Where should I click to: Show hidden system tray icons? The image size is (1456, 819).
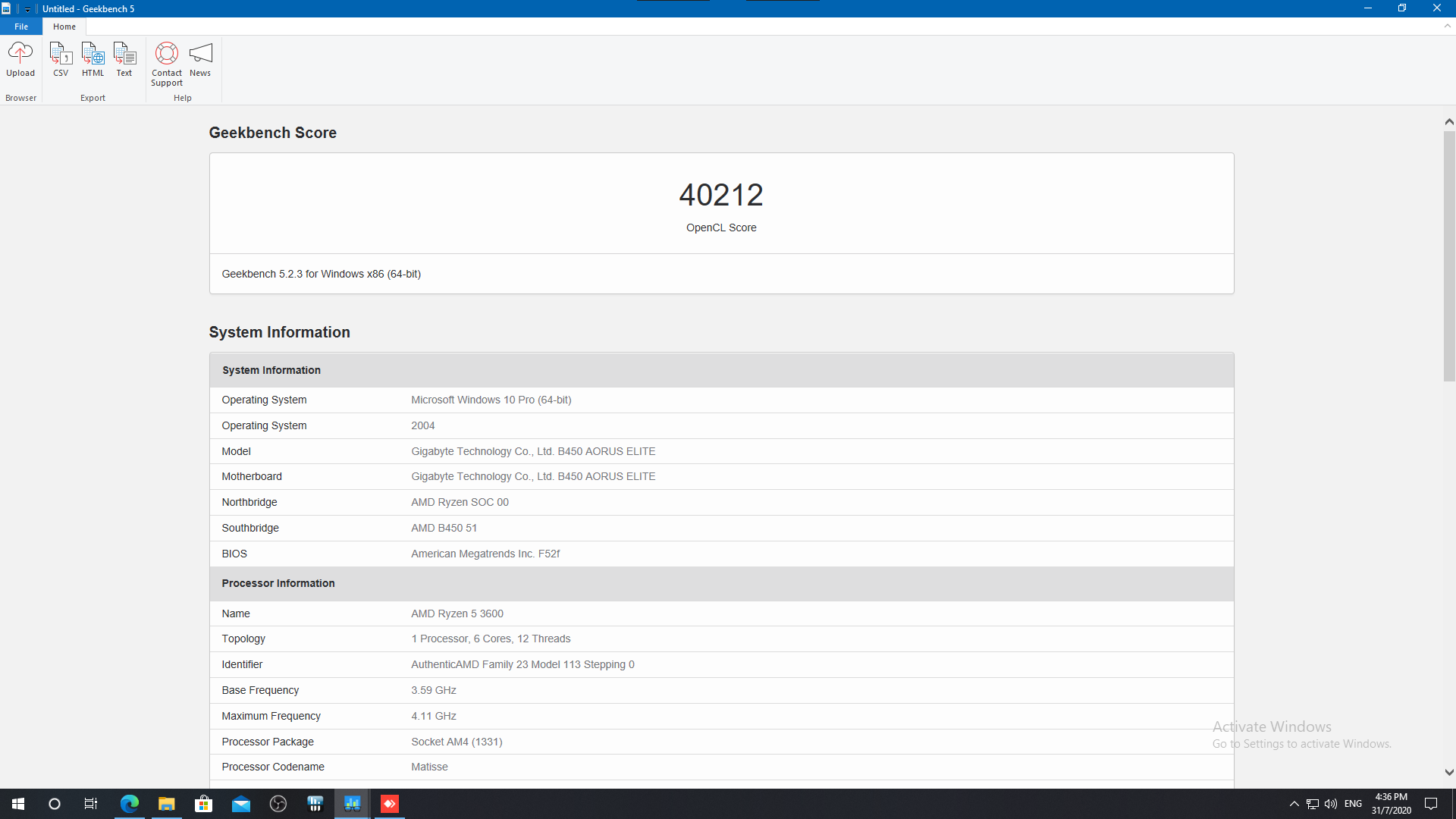click(1294, 804)
